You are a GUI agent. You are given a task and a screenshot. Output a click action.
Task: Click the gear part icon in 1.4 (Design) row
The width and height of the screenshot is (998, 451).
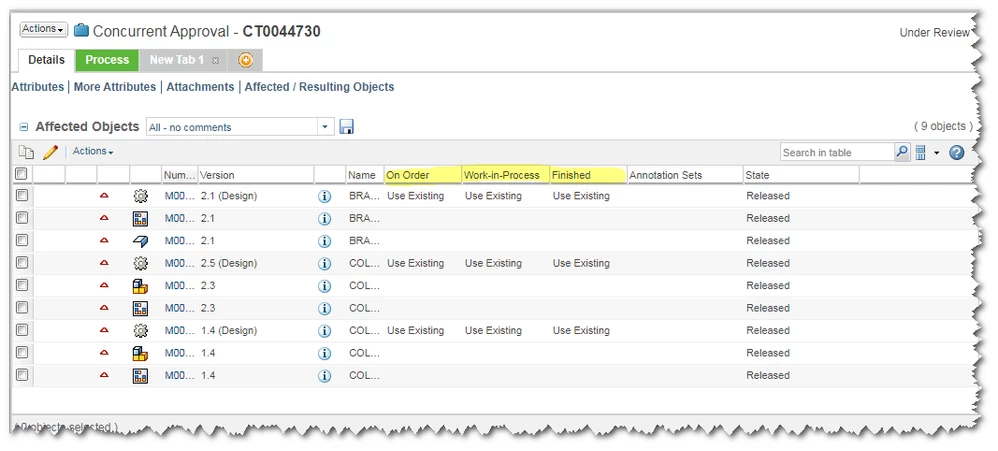pos(141,331)
